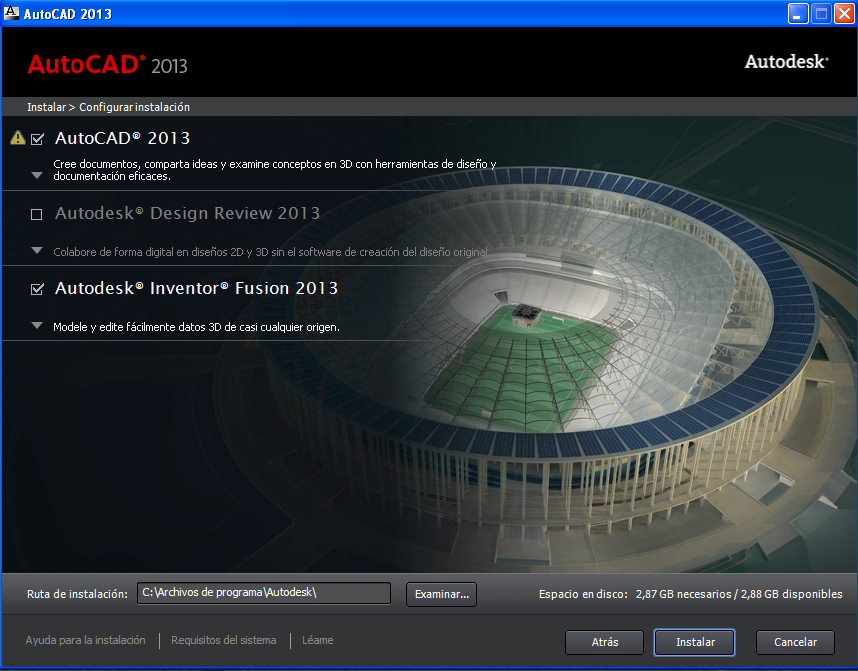Go back with the Atrás button
The height and width of the screenshot is (671, 858).
coord(605,642)
